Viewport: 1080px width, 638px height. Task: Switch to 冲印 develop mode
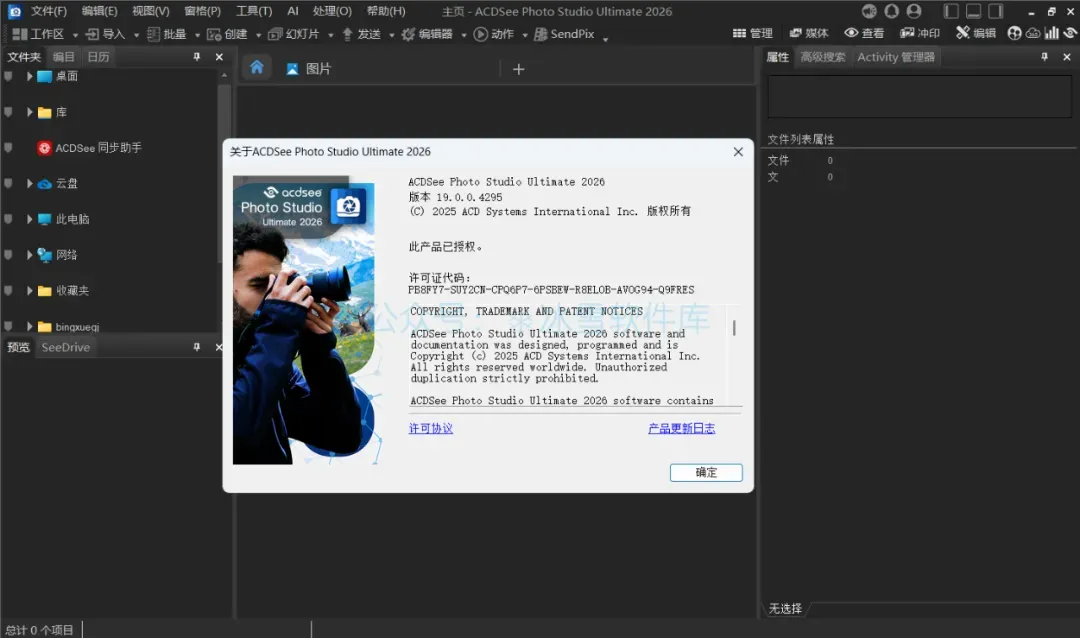pos(920,33)
